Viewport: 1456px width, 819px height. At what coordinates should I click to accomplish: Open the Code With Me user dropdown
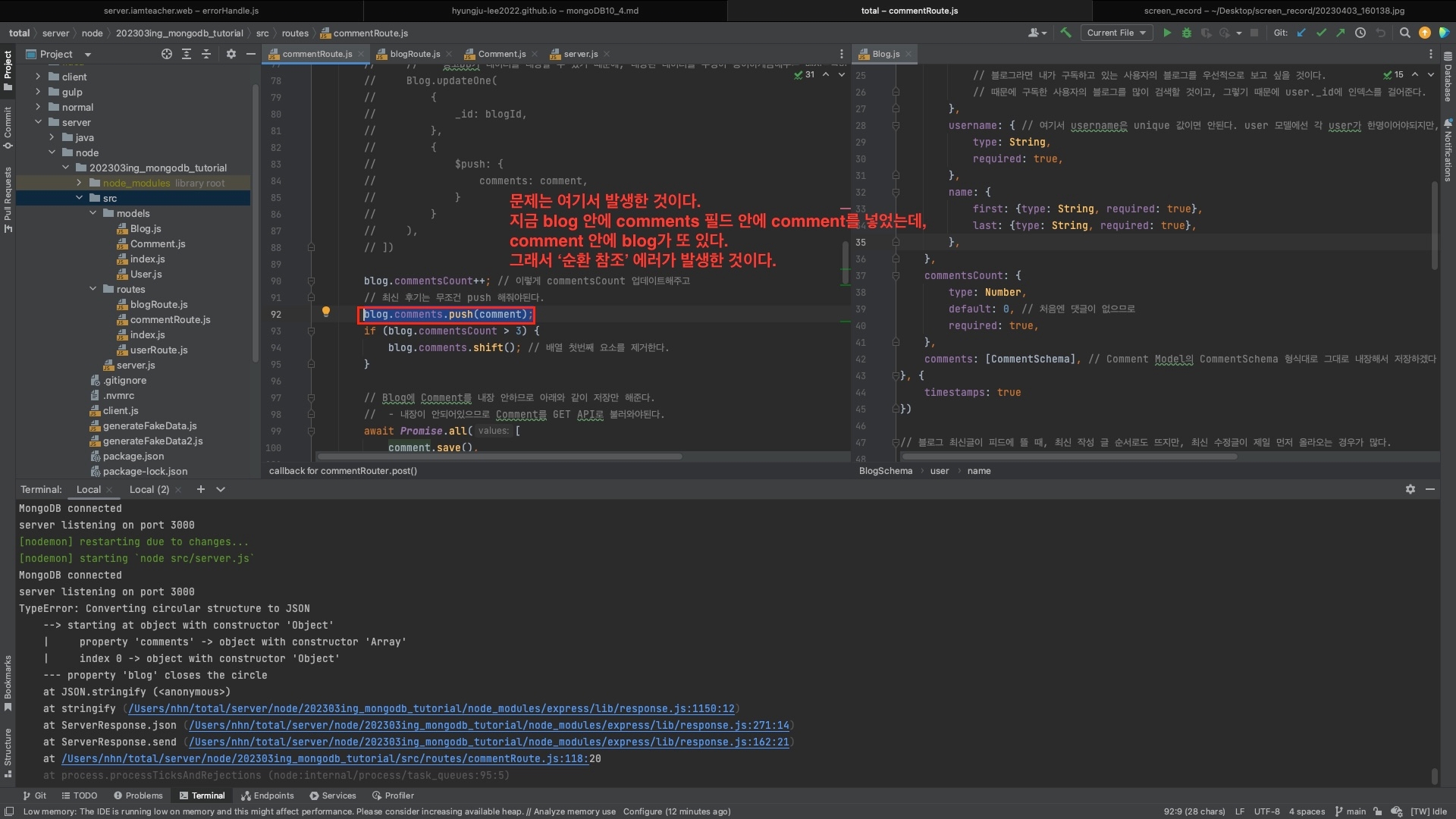[1037, 33]
